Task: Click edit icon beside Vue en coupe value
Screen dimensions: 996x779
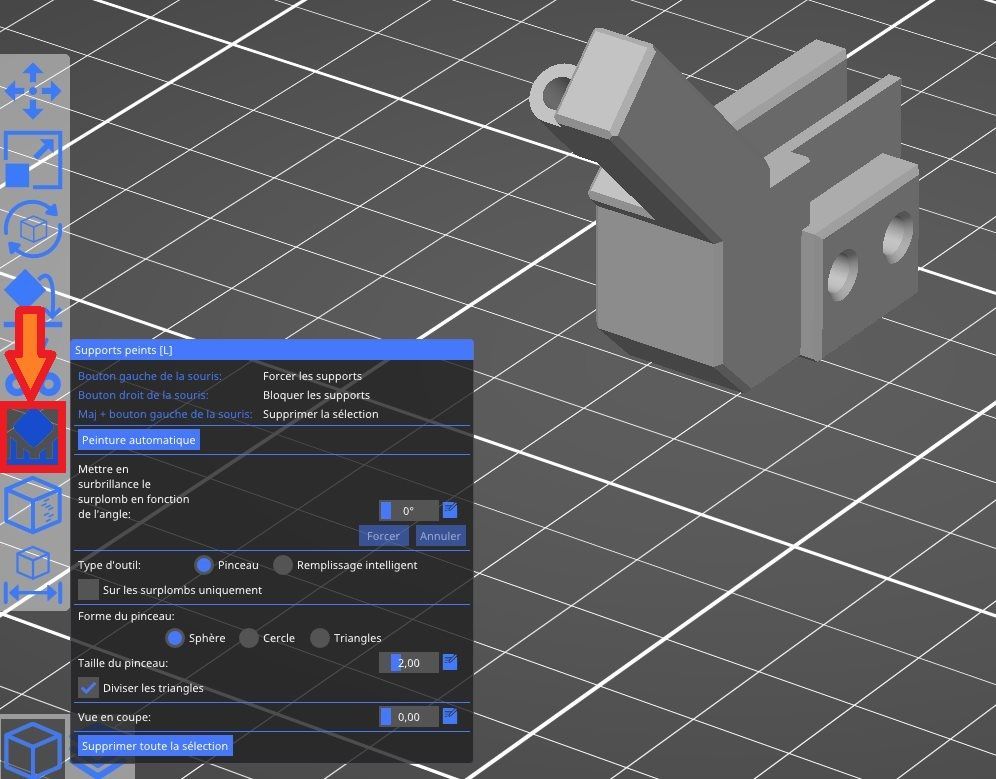Action: click(x=450, y=716)
